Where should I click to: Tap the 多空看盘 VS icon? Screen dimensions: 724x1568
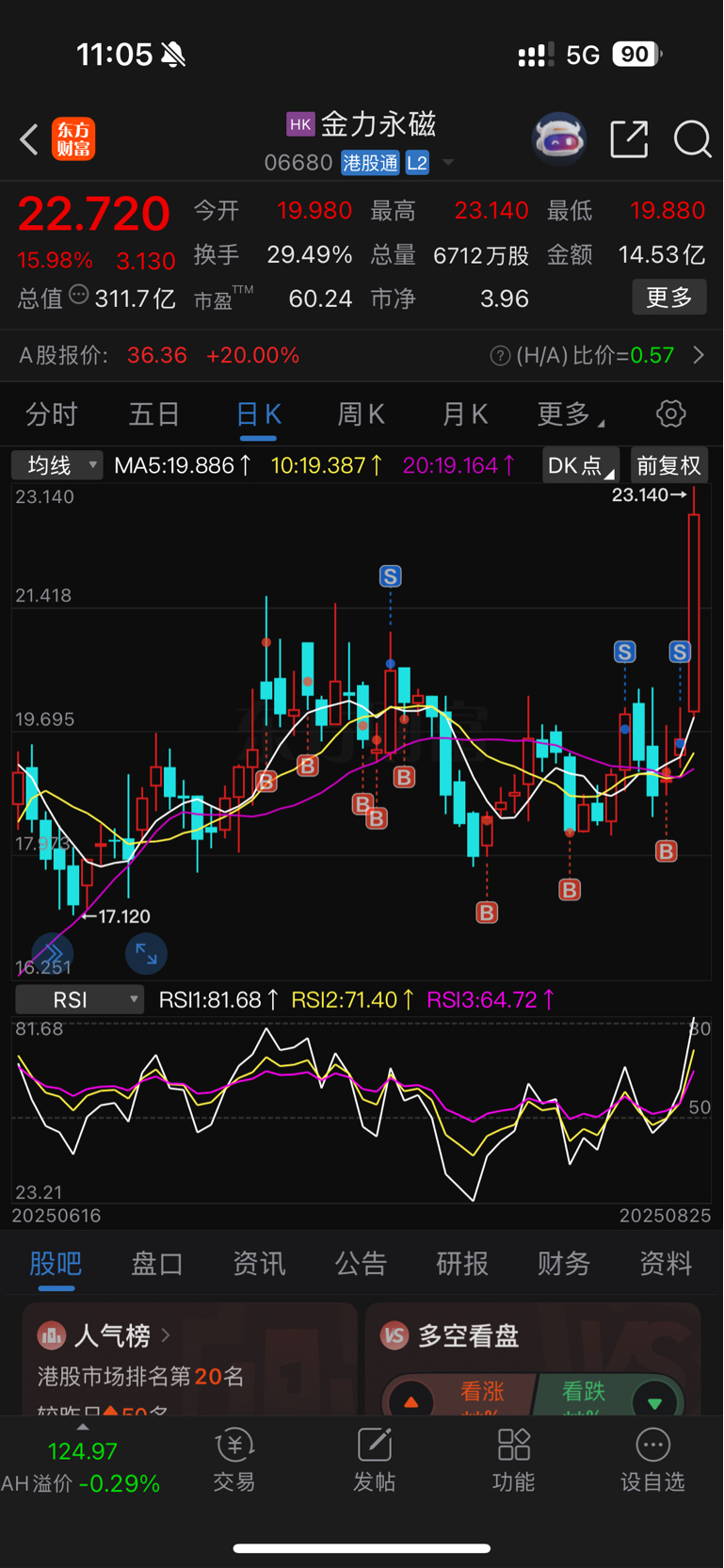tap(394, 1334)
